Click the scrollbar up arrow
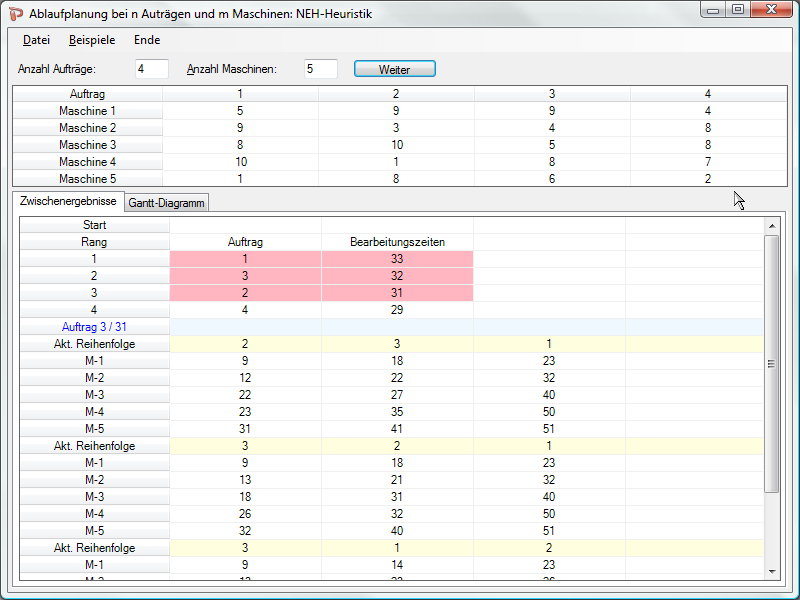 tap(771, 226)
